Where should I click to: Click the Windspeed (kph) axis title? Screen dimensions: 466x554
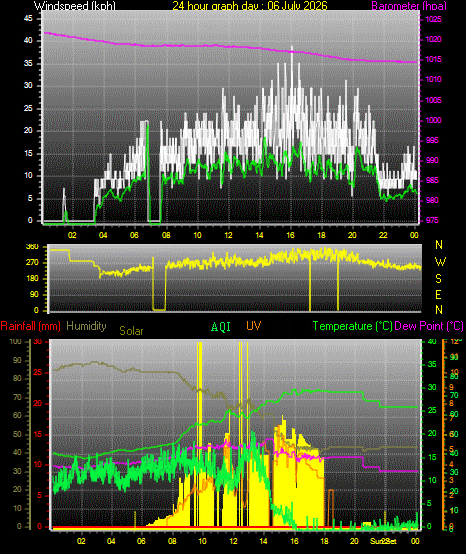pyautogui.click(x=75, y=6)
